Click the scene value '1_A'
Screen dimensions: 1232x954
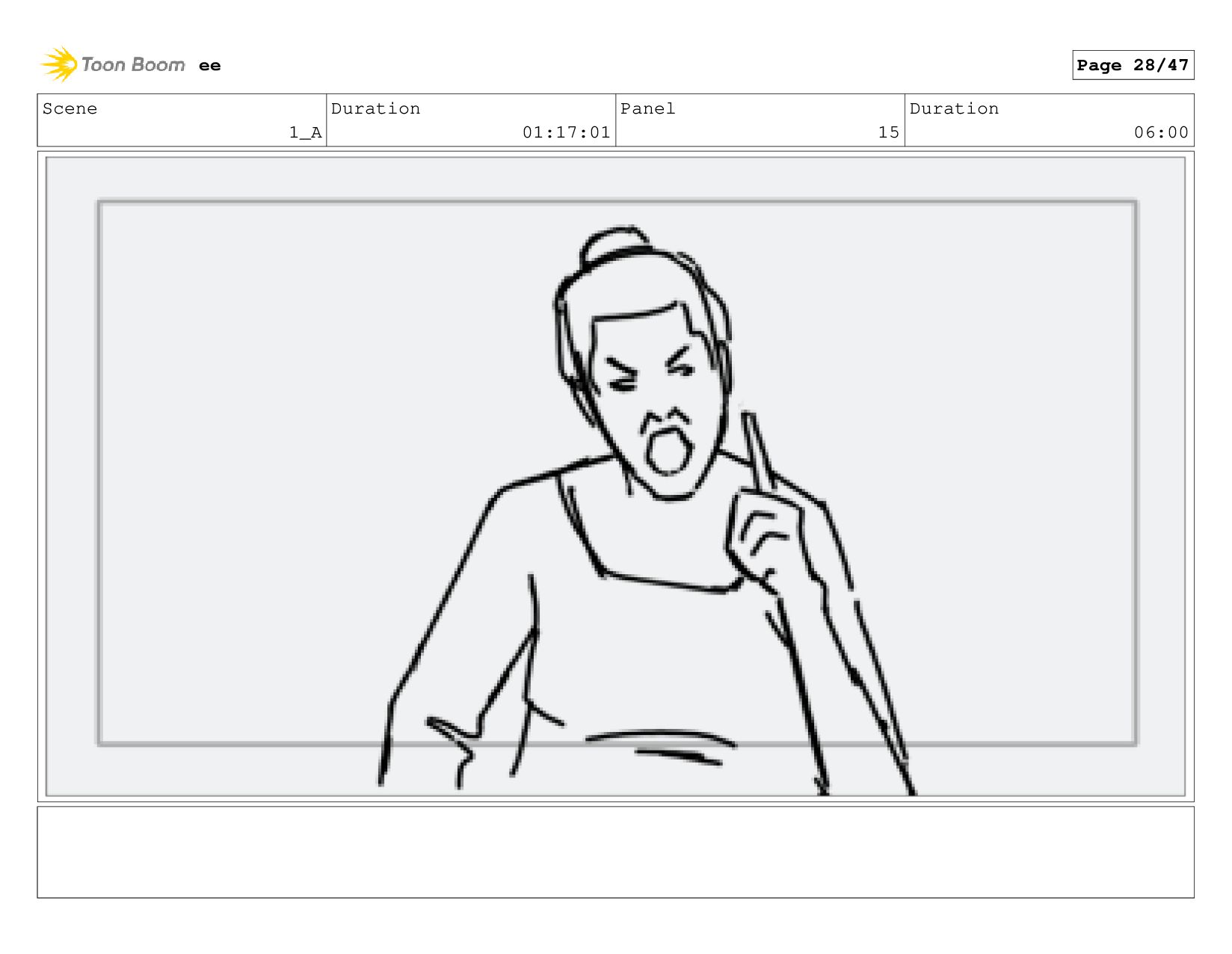coord(305,132)
